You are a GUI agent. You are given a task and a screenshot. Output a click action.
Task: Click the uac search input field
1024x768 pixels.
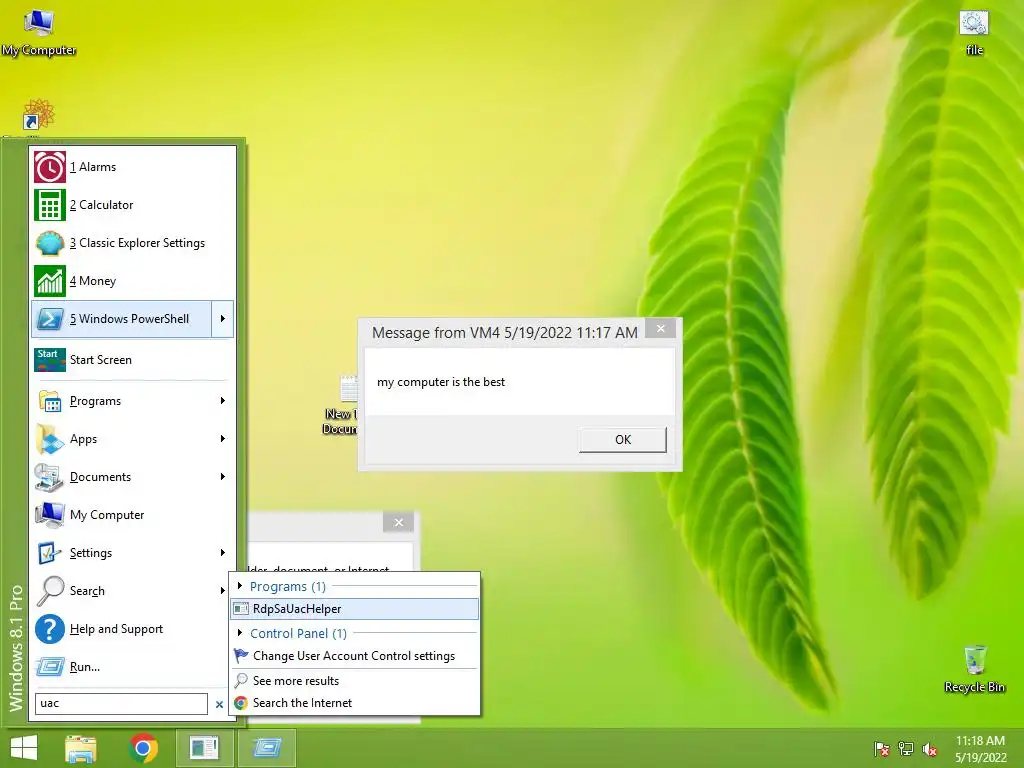(x=121, y=703)
